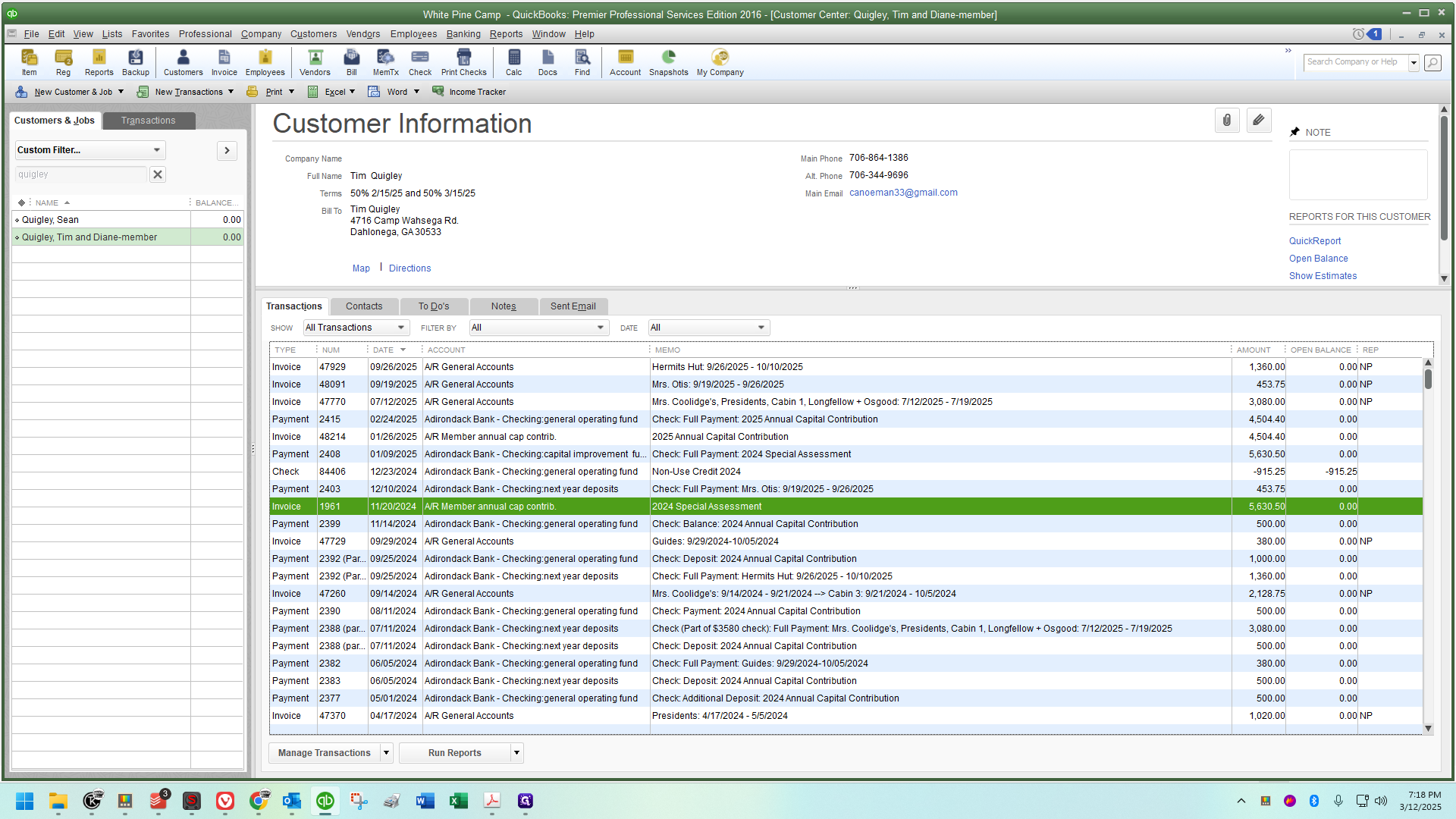The height and width of the screenshot is (819, 1456).
Task: Select the Check 84406 transaction row
Action: click(846, 472)
